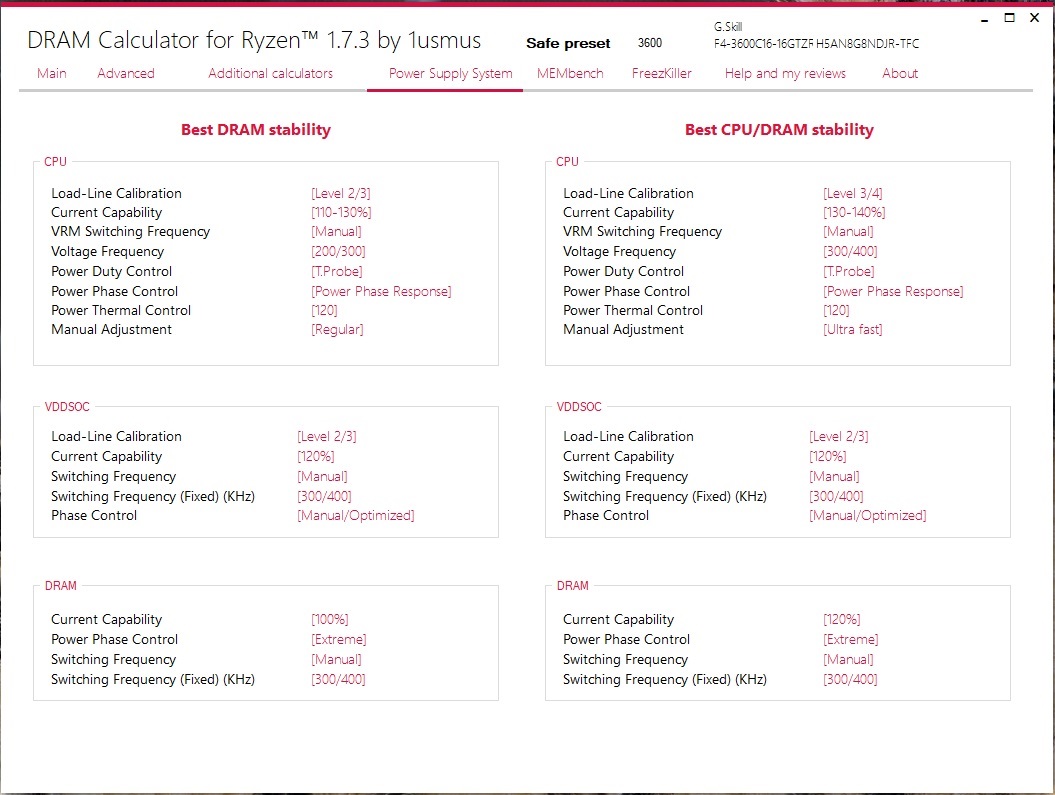Click the Best DRAM stability heading
Viewport: 1055px width, 795px height.
point(256,130)
